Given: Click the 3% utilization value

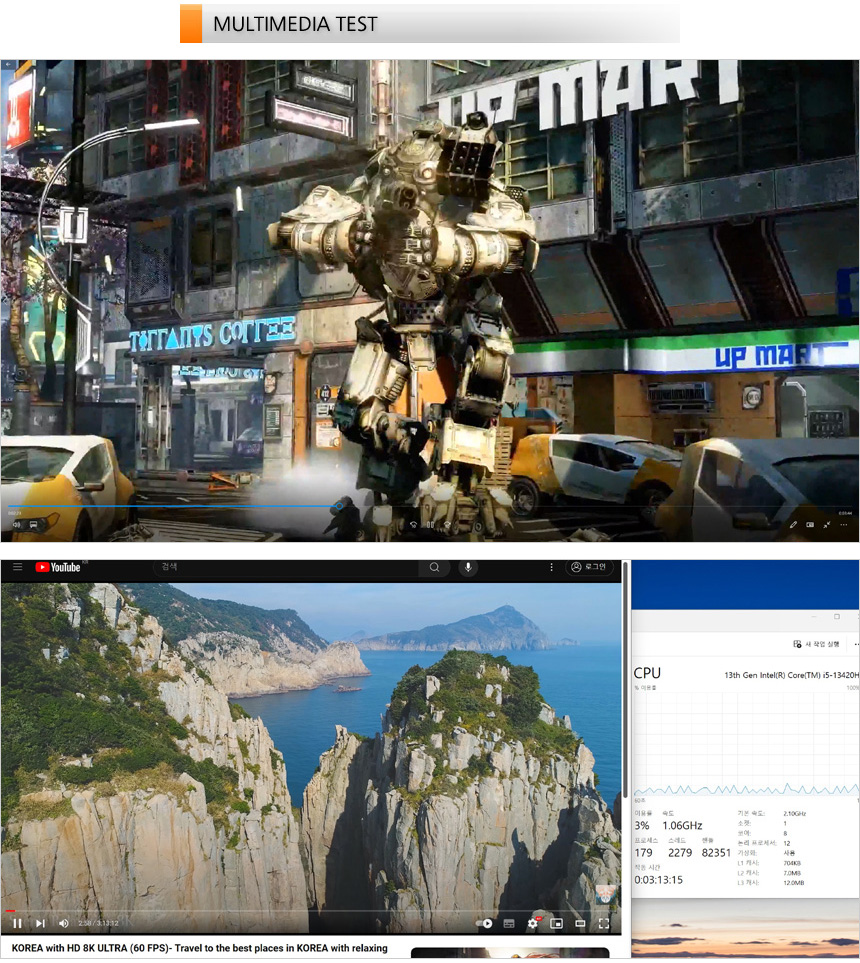Looking at the screenshot, I should [x=642, y=825].
